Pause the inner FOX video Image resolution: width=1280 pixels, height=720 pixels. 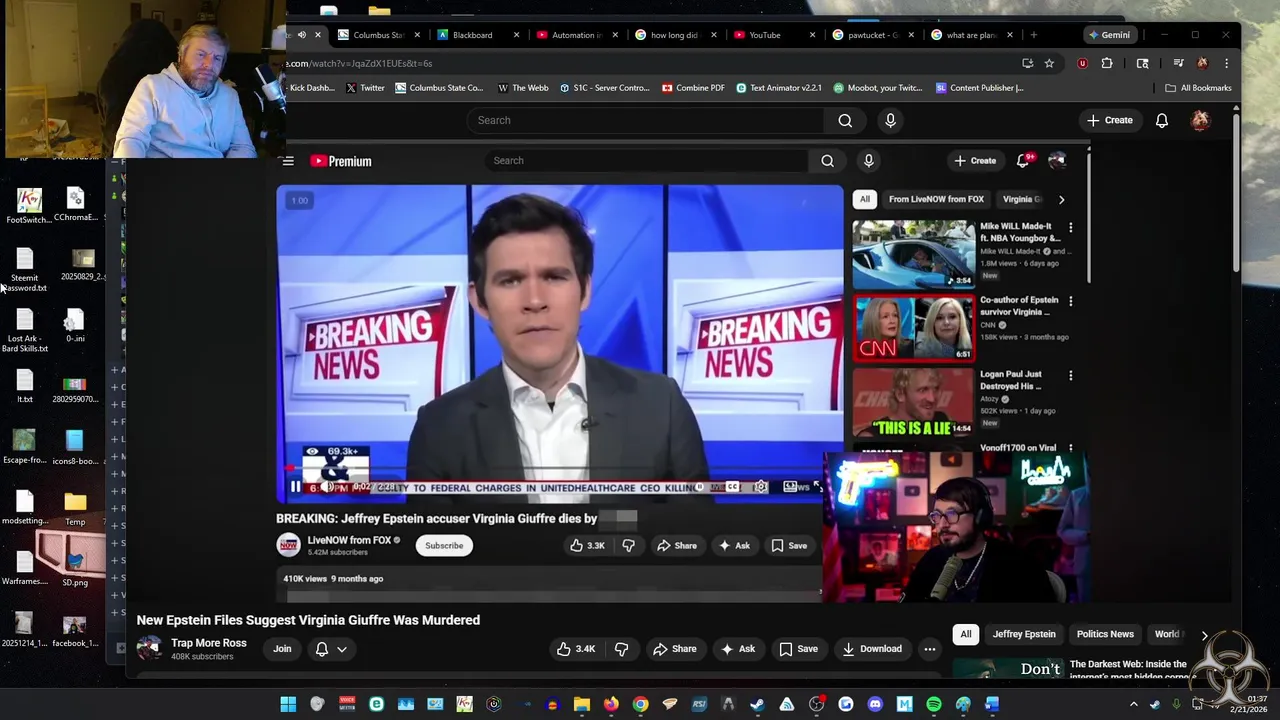point(295,487)
